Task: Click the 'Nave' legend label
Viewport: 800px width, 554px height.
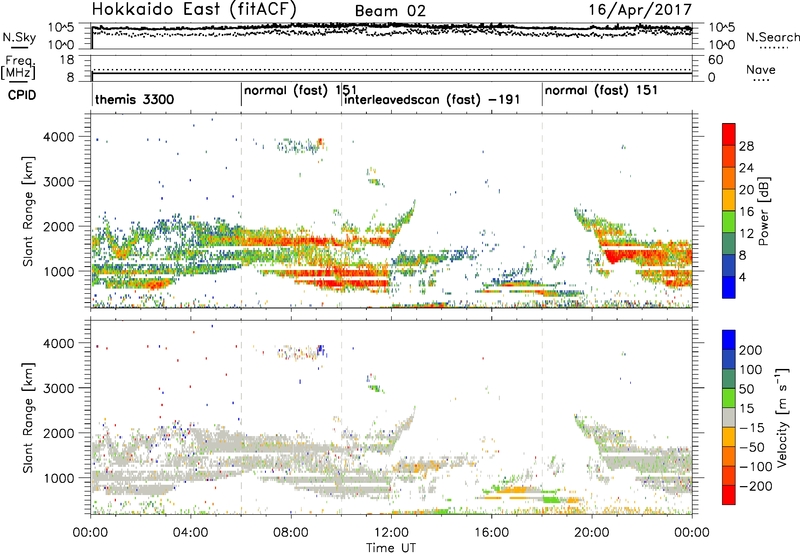Action: pos(761,69)
